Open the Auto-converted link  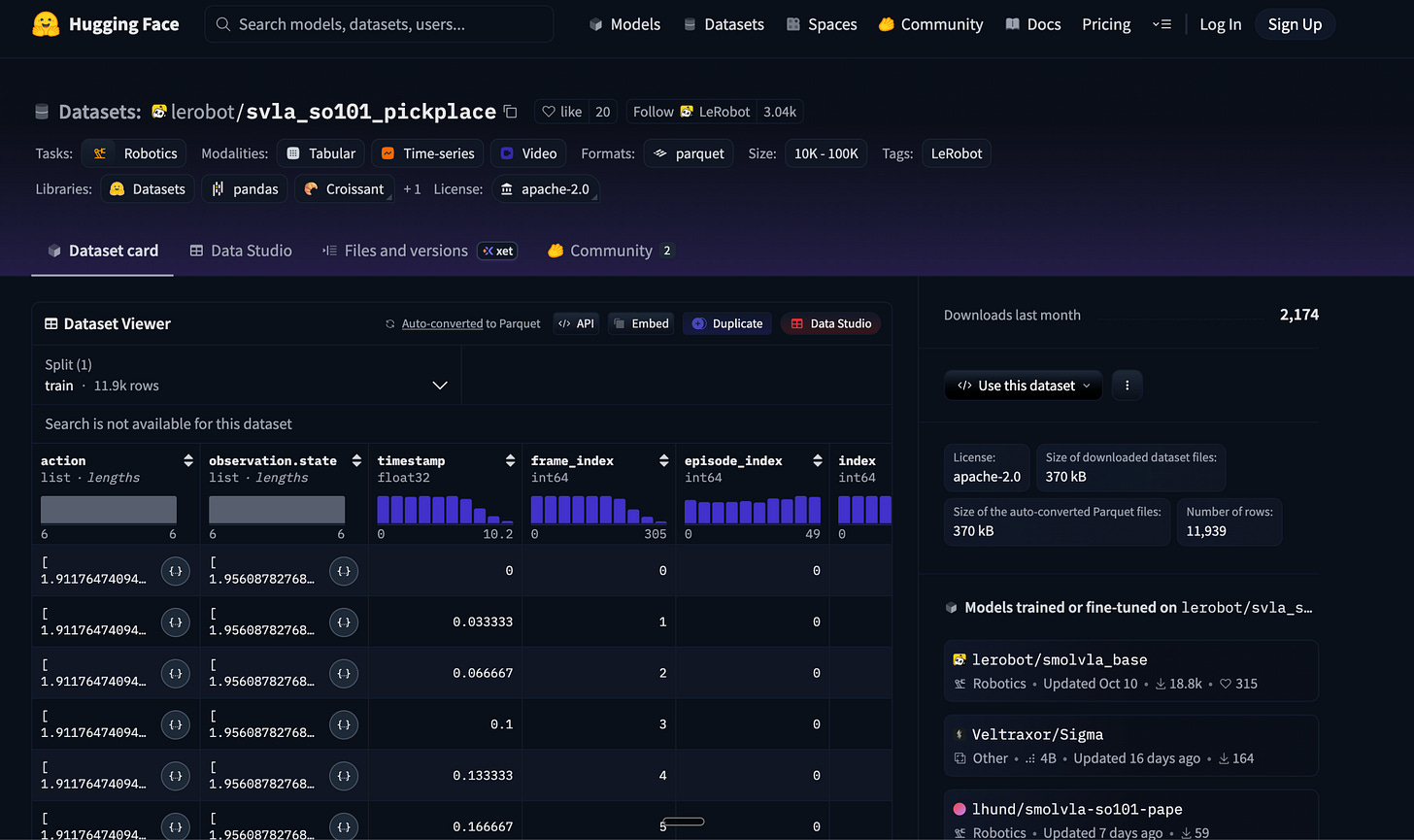pyautogui.click(x=442, y=323)
